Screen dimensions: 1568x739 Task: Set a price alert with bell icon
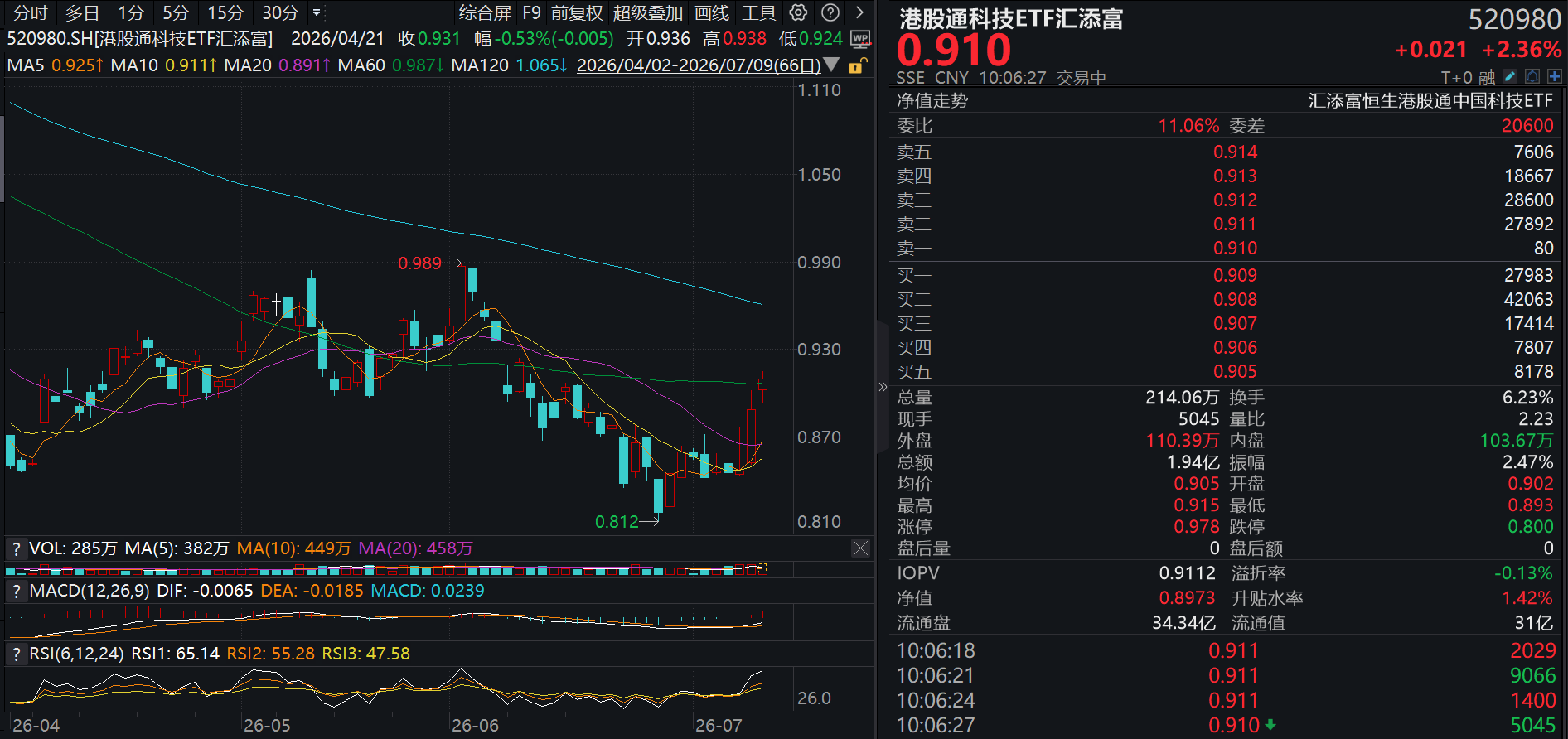coord(1532,76)
